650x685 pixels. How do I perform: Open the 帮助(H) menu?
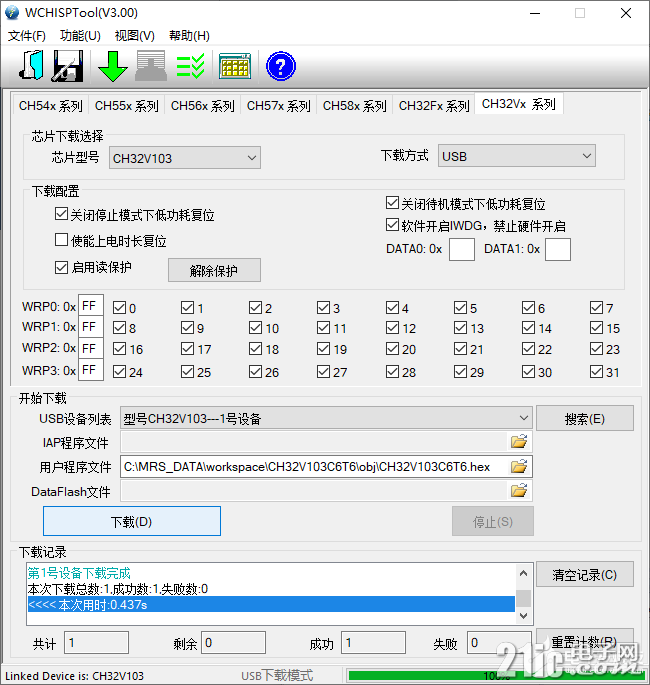pos(189,35)
